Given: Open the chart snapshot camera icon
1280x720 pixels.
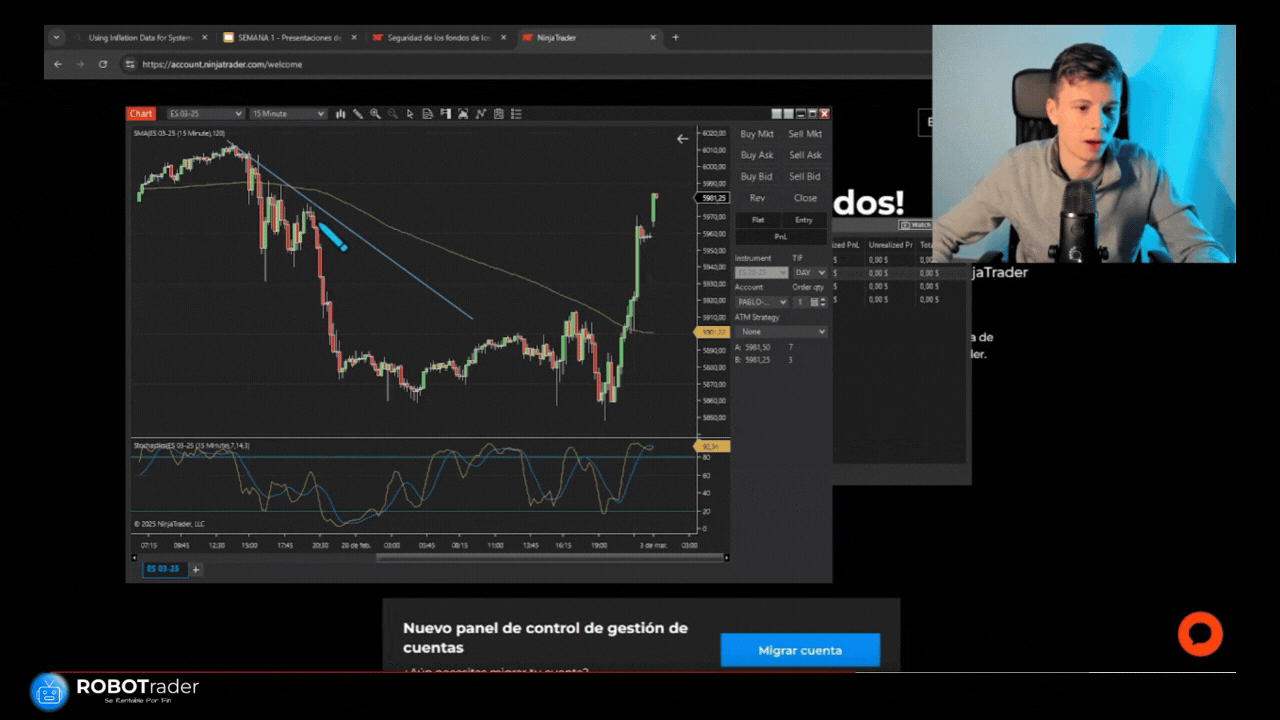Looking at the screenshot, I should 463,114.
